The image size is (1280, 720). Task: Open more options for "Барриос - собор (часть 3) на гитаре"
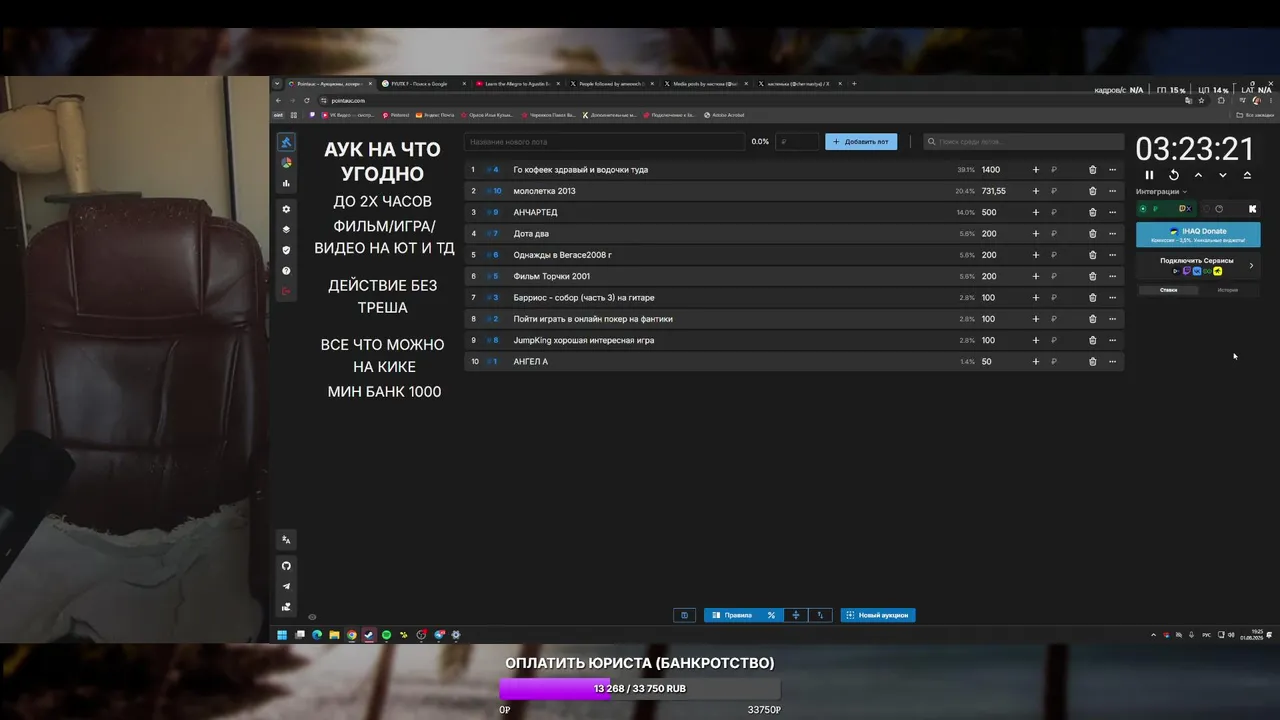(1112, 298)
